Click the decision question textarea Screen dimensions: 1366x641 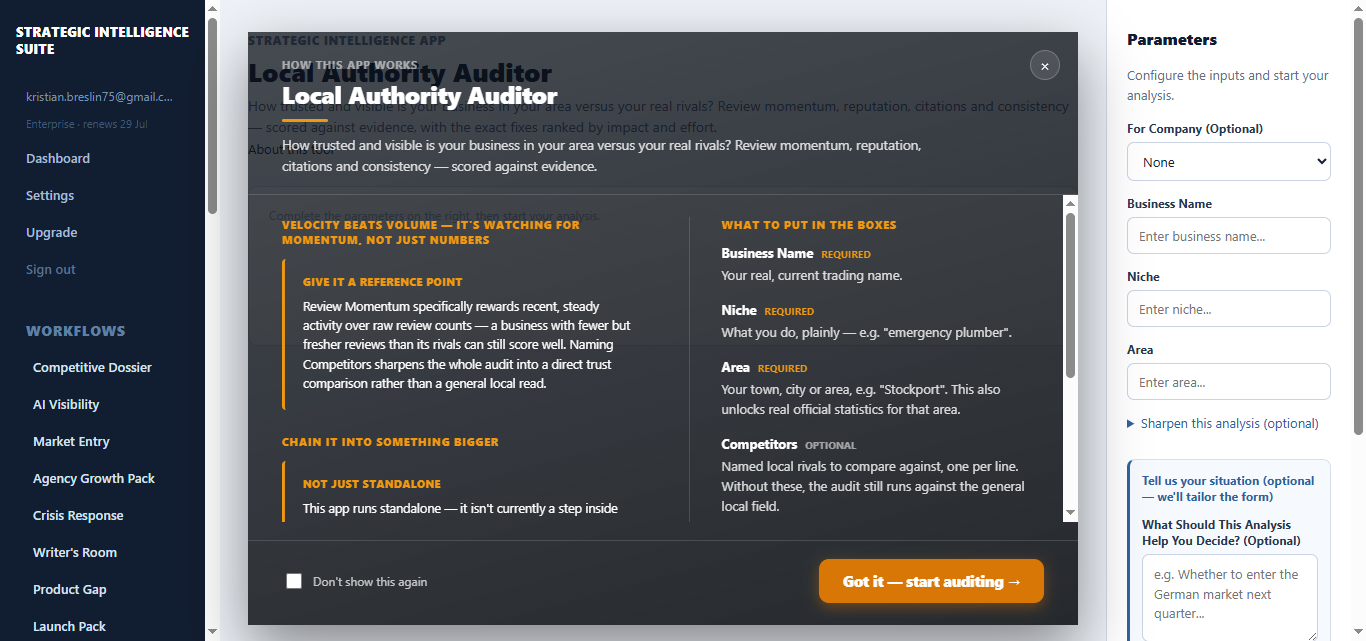[x=1230, y=597]
